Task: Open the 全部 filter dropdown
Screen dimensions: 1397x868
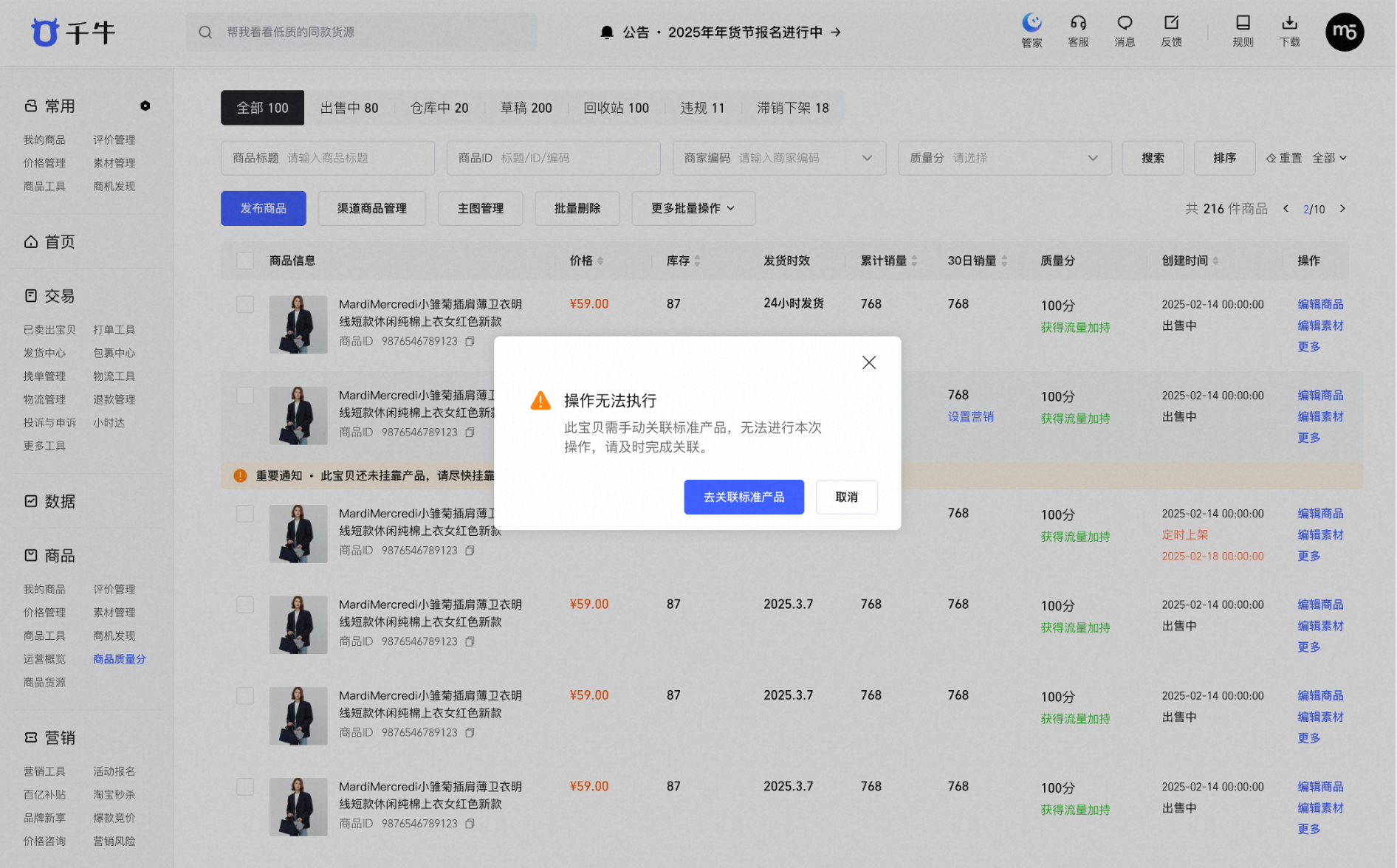Action: [x=1329, y=158]
